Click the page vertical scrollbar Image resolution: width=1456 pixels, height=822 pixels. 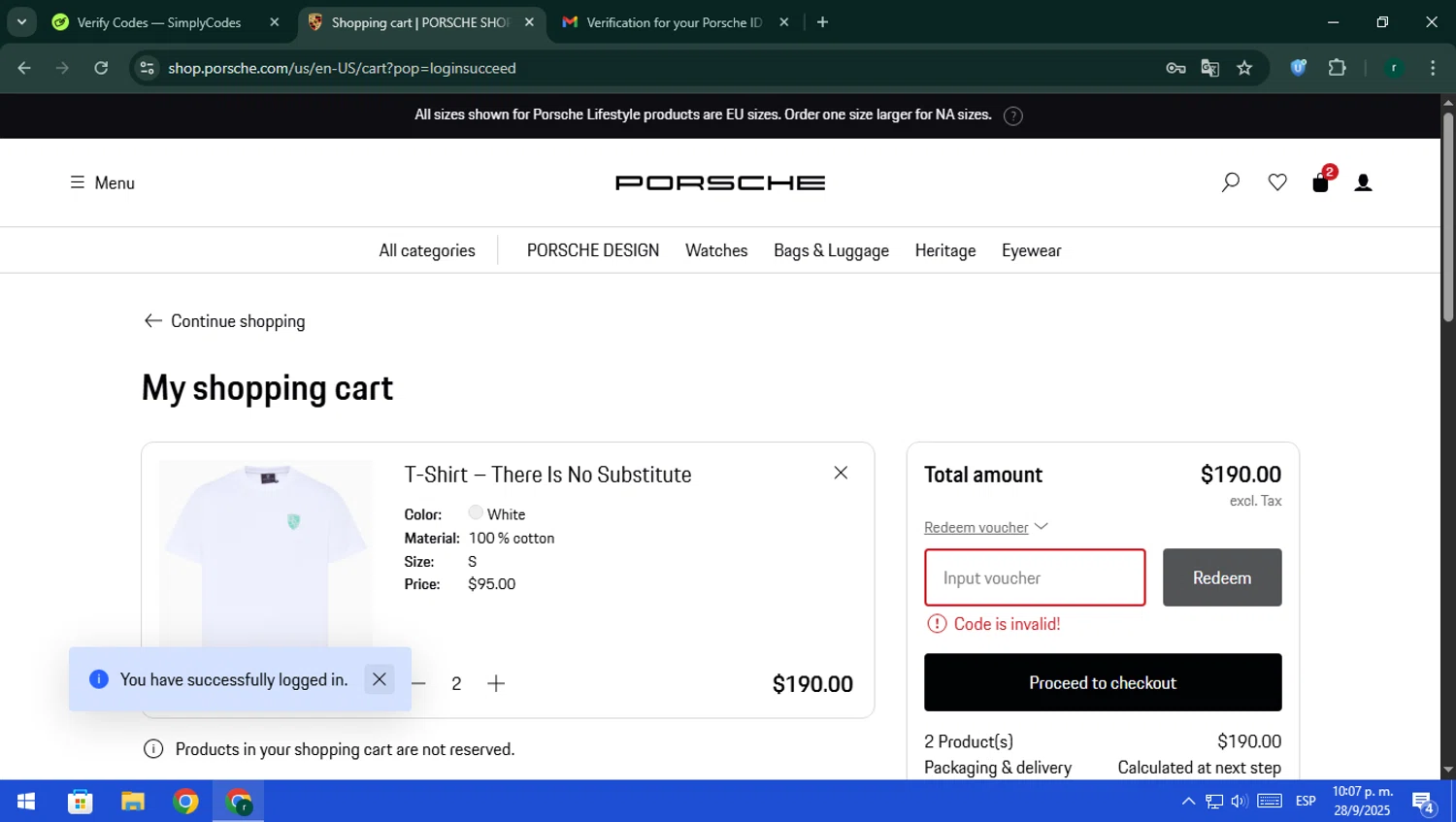1447,218
